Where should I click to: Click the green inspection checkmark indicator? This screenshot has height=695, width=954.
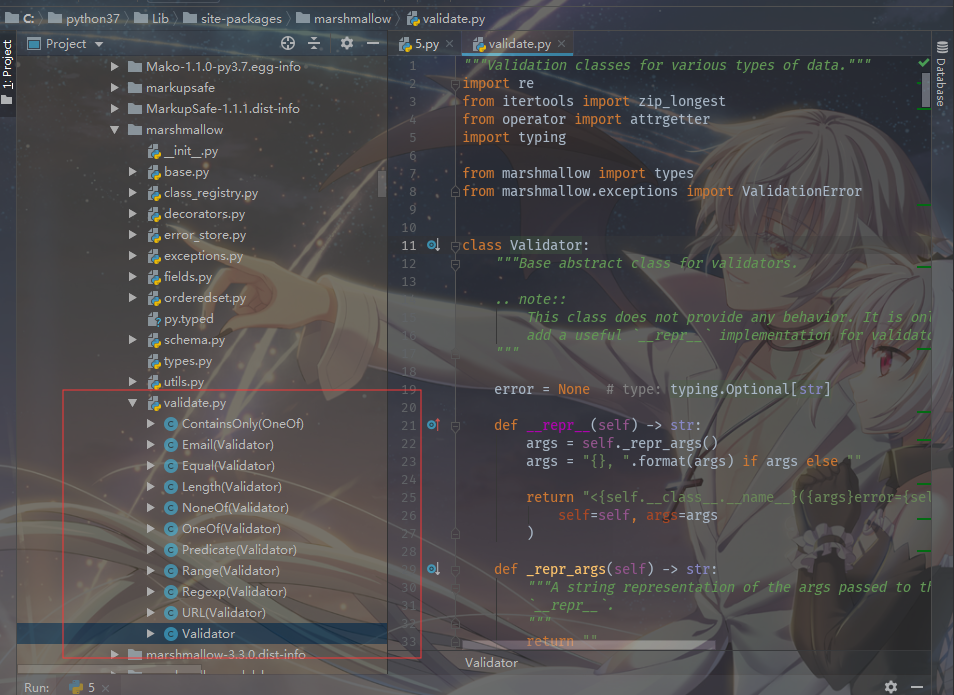[924, 63]
